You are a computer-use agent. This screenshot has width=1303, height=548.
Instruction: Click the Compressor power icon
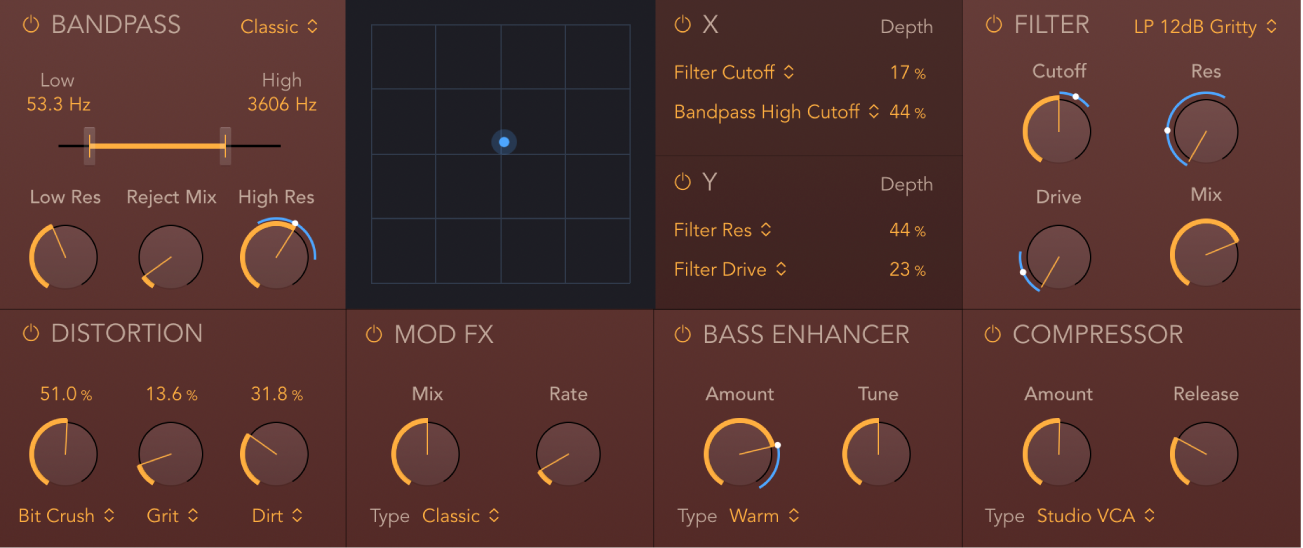pyautogui.click(x=993, y=334)
